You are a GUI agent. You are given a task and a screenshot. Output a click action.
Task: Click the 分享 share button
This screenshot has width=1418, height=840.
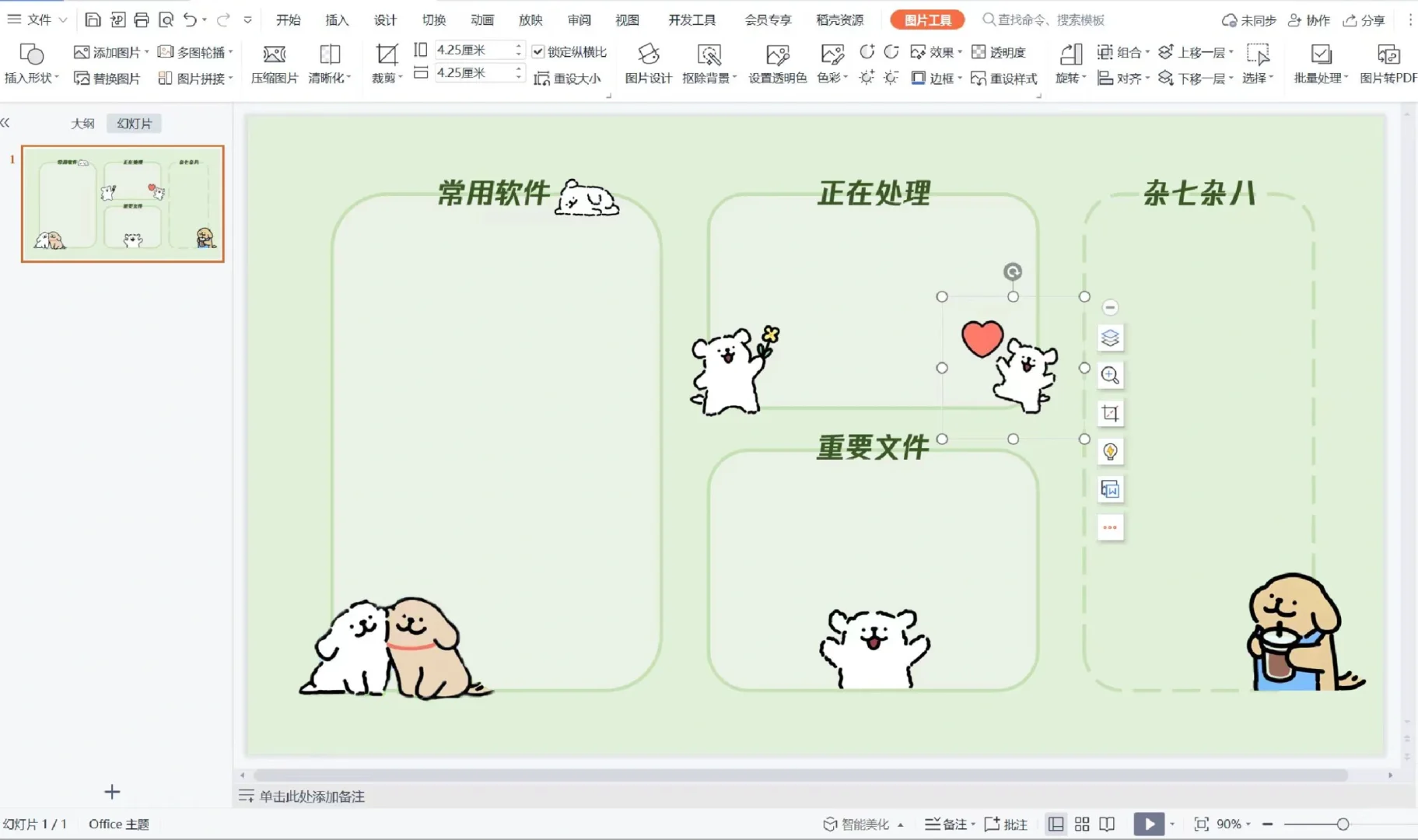coord(1364,19)
